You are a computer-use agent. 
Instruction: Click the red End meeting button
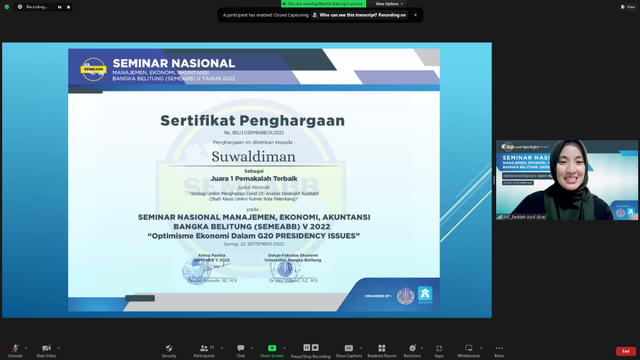point(626,351)
